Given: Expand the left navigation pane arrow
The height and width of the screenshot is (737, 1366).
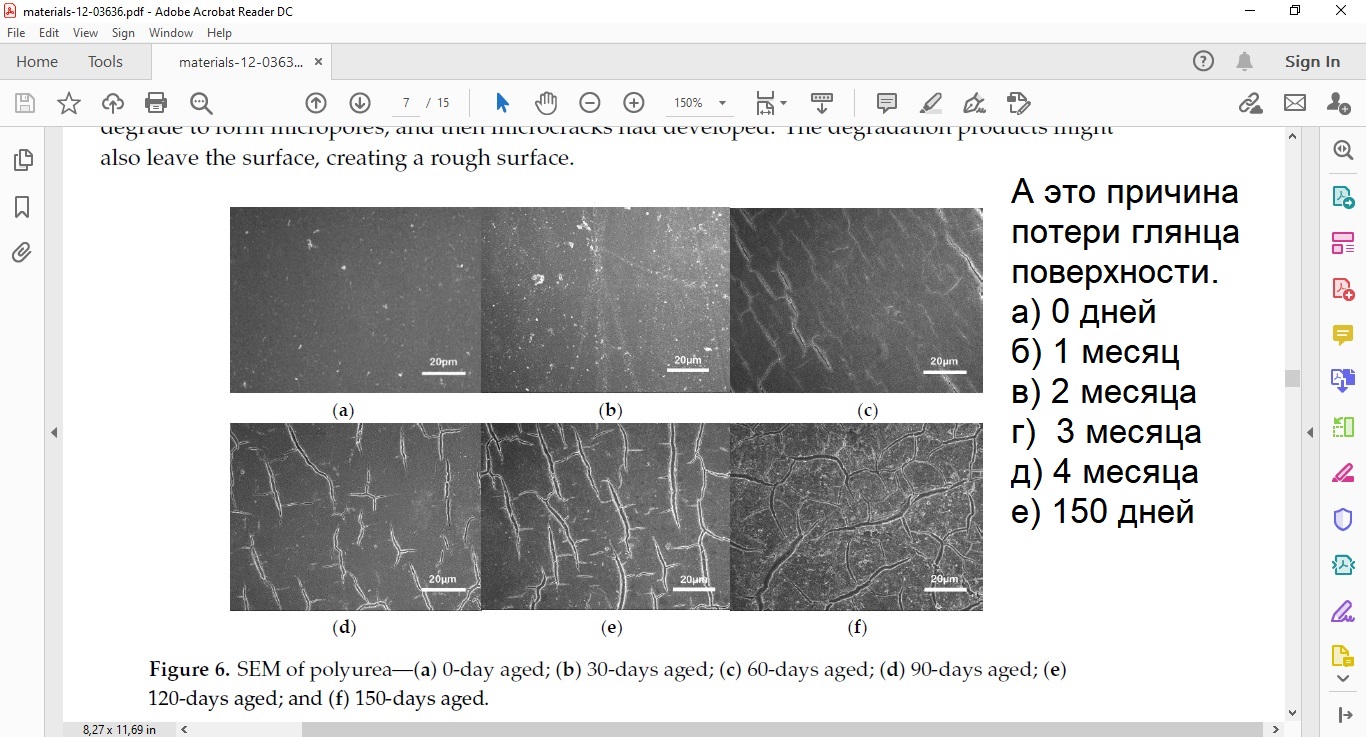Looking at the screenshot, I should coord(54,432).
